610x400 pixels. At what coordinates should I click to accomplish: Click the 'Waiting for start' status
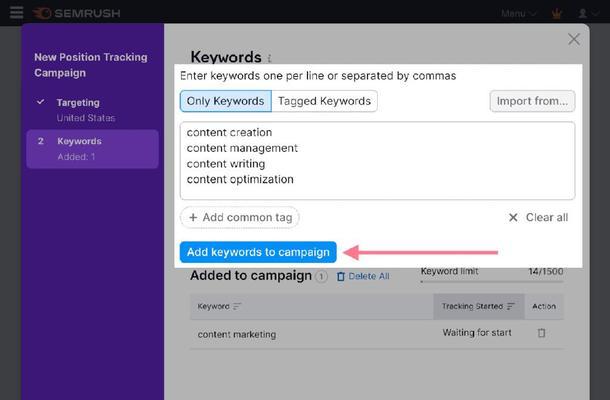pyautogui.click(x=477, y=333)
